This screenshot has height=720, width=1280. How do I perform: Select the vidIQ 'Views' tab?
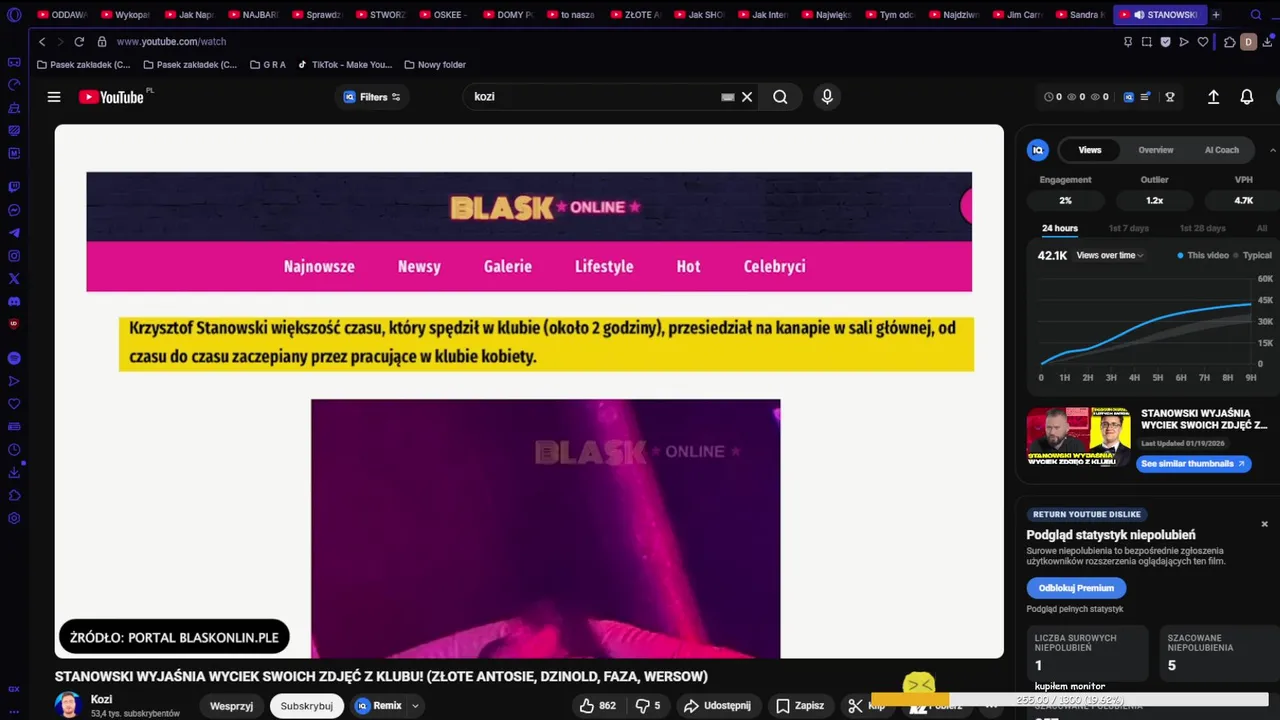pos(1090,150)
